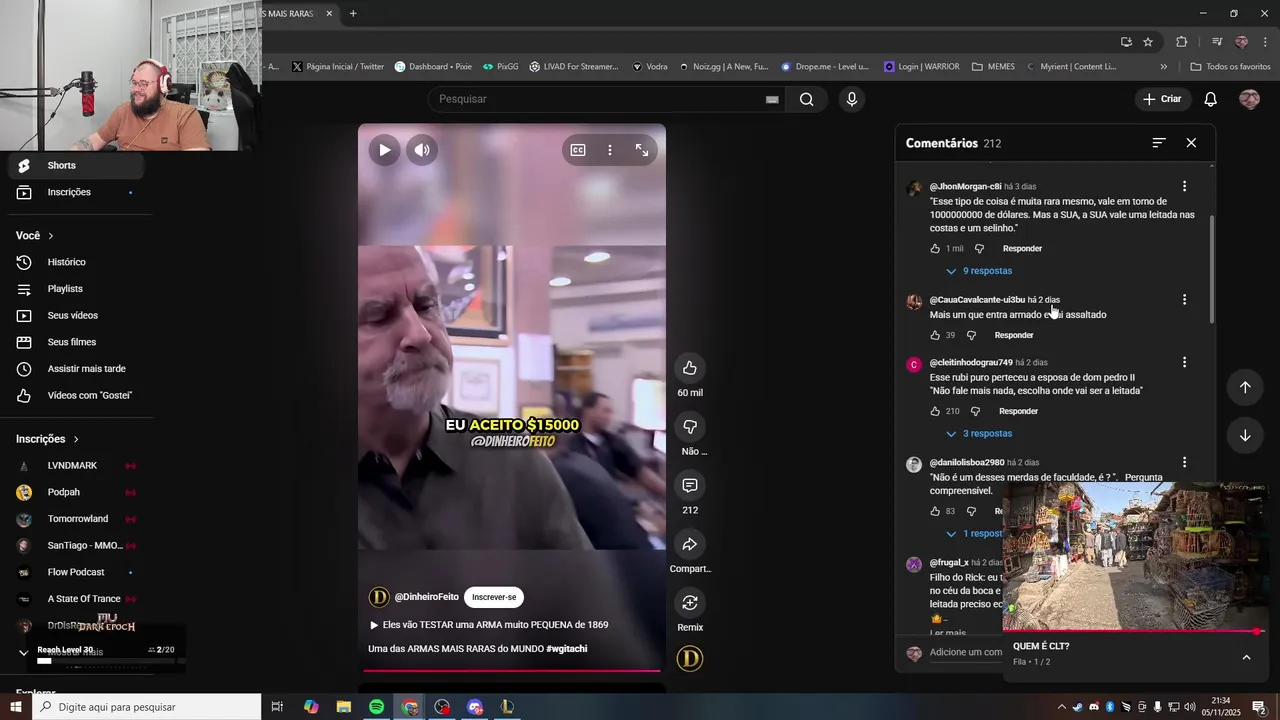Like the @CauaCavalcante-ui3bu comment
Viewport: 1280px width, 720px height.
tap(935, 336)
